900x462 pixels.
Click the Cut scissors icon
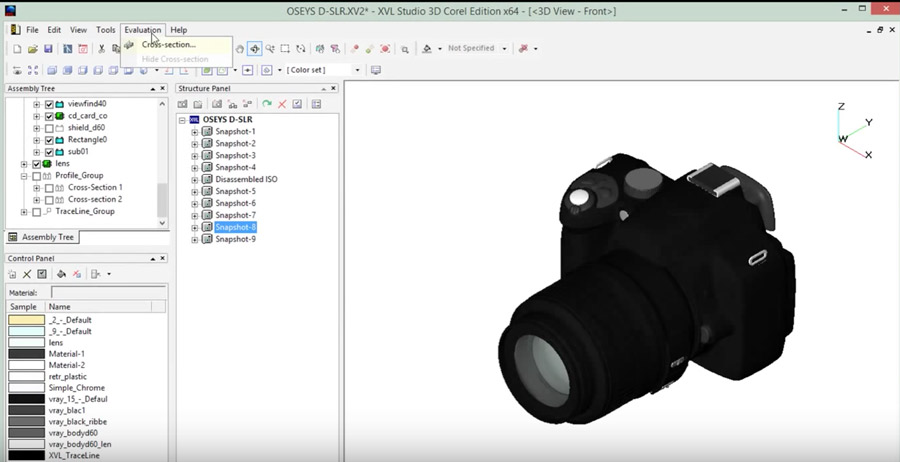[x=102, y=49]
